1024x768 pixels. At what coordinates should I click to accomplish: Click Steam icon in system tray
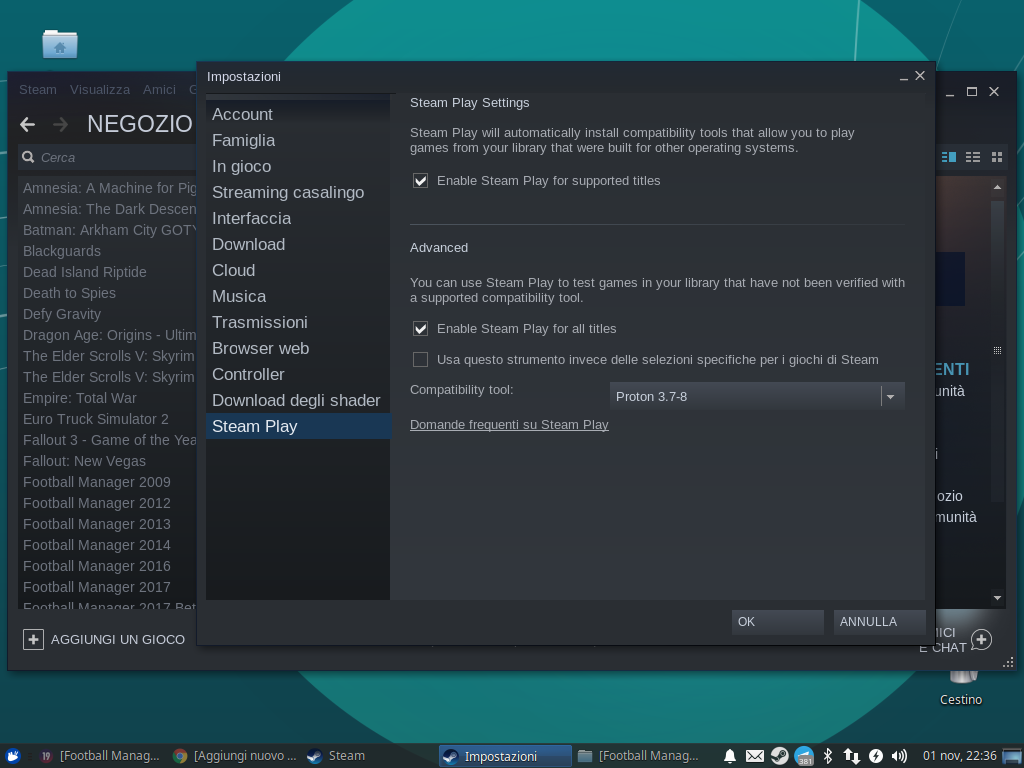click(x=779, y=756)
